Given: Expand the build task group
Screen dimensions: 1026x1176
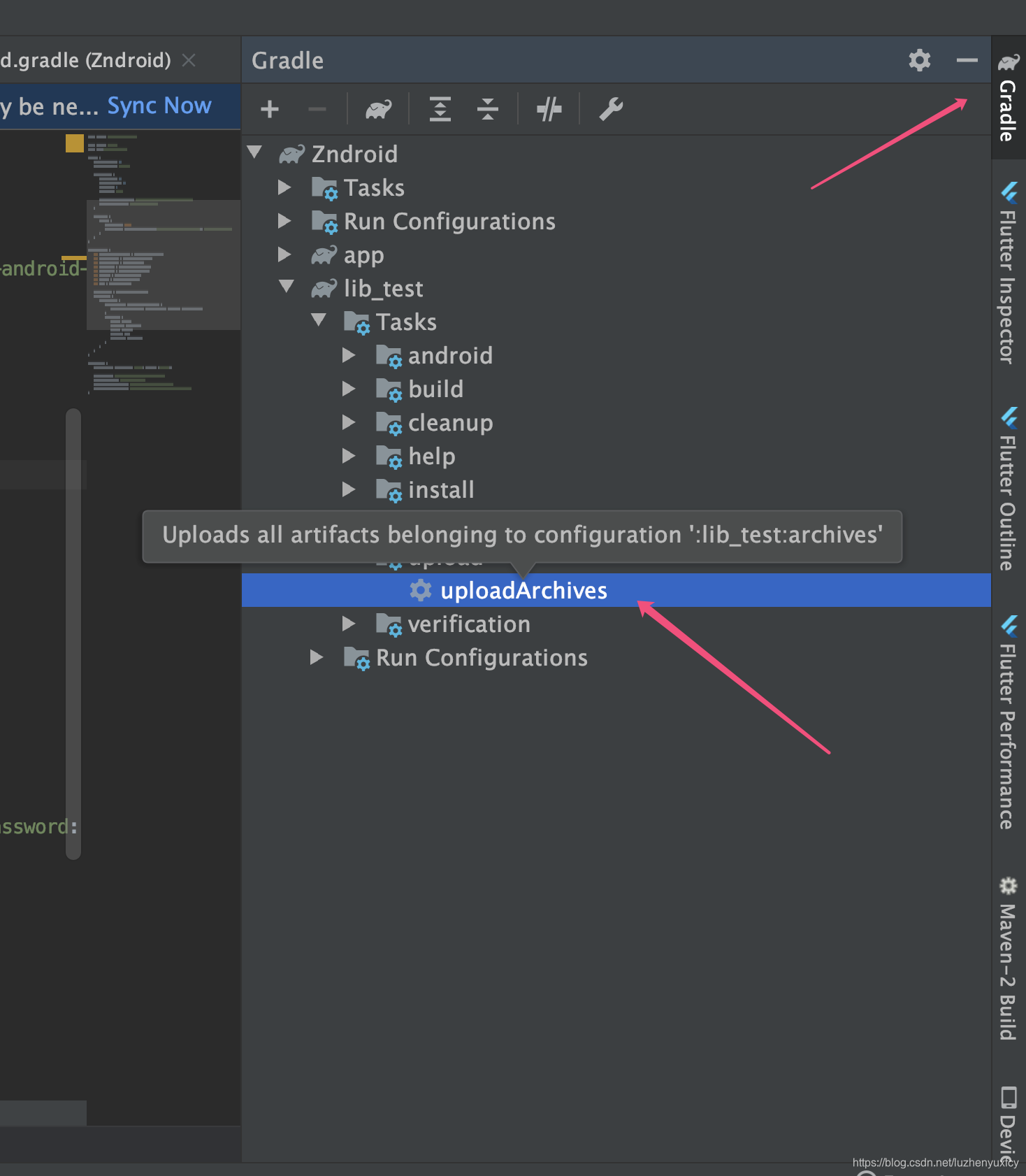Looking at the screenshot, I should pos(348,388).
